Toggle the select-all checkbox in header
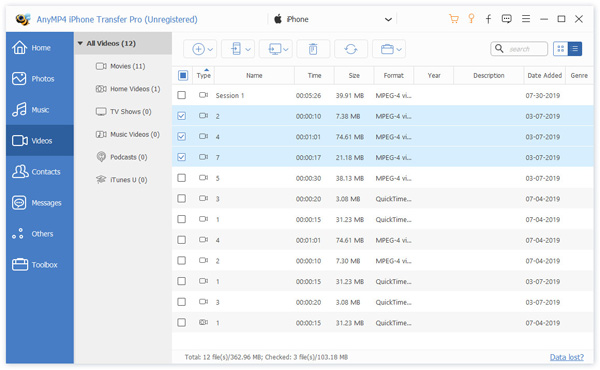The image size is (600, 370). (x=183, y=75)
